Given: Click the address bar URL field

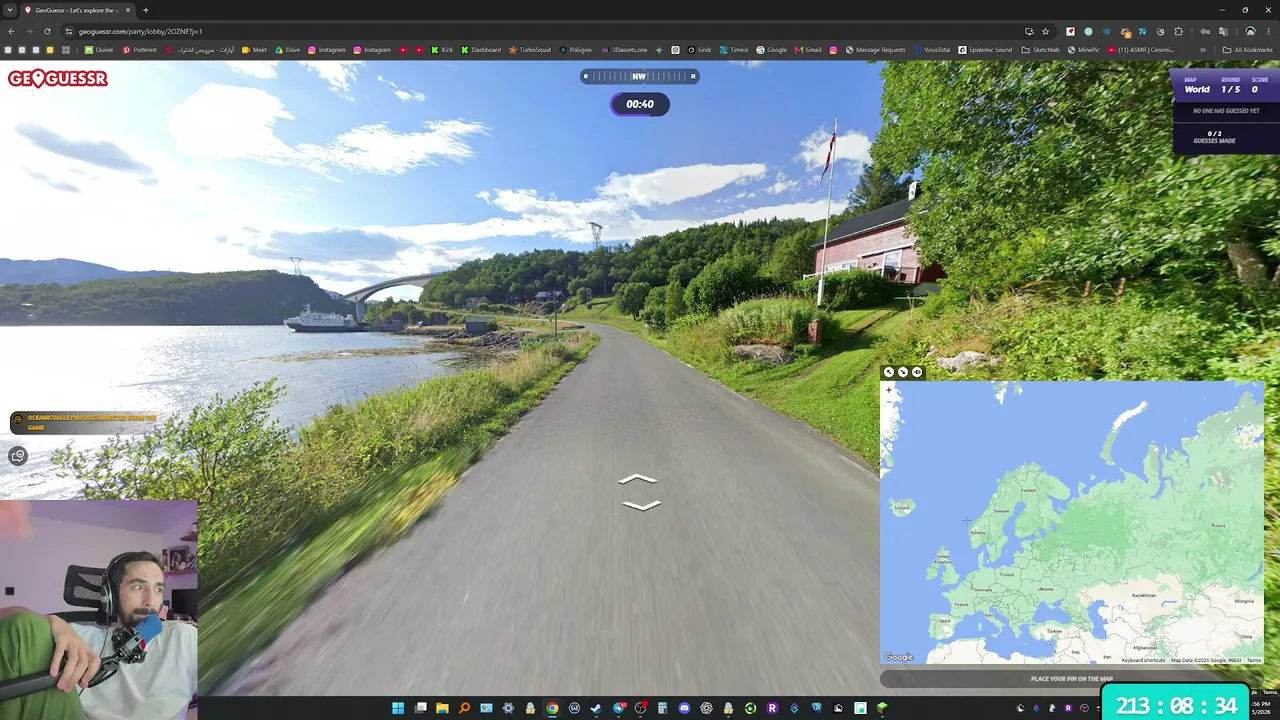Looking at the screenshot, I should click(540, 31).
